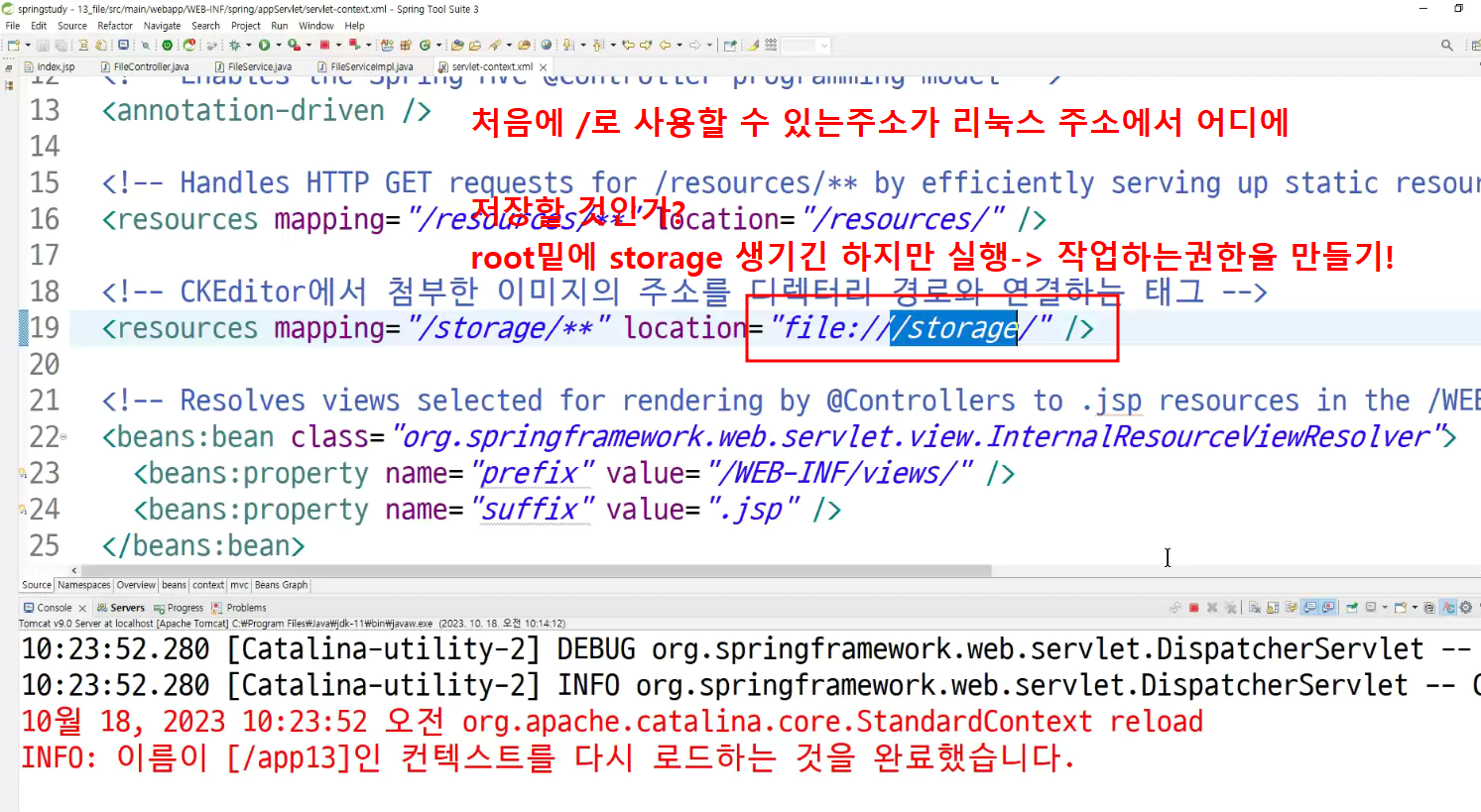
Task: Open the Refactor menu
Action: click(115, 26)
